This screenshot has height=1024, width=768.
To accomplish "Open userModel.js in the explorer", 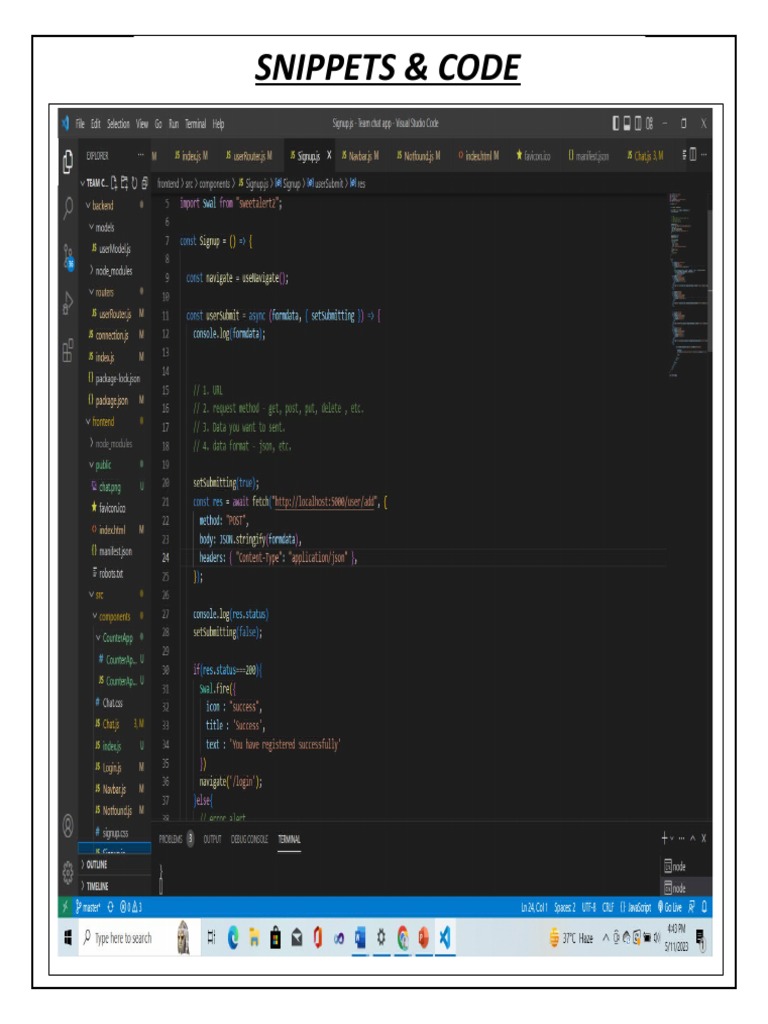I will point(116,248).
